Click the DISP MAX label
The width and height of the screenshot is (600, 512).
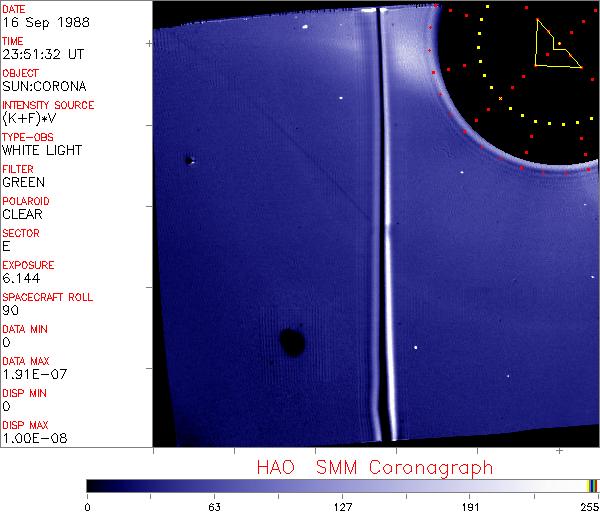[25, 425]
